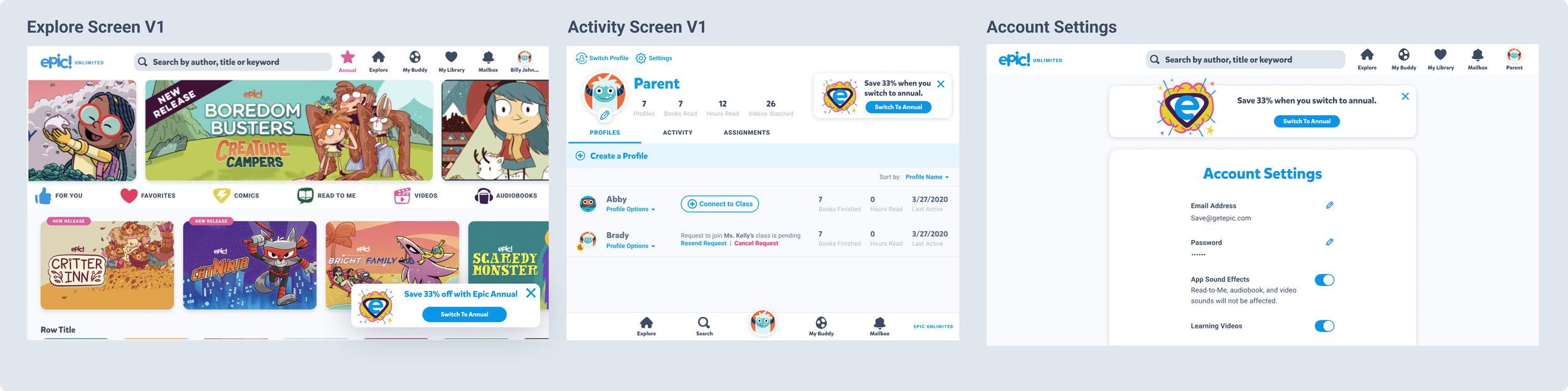Select the Read To Me category
The width and height of the screenshot is (1568, 391).
pos(305,195)
